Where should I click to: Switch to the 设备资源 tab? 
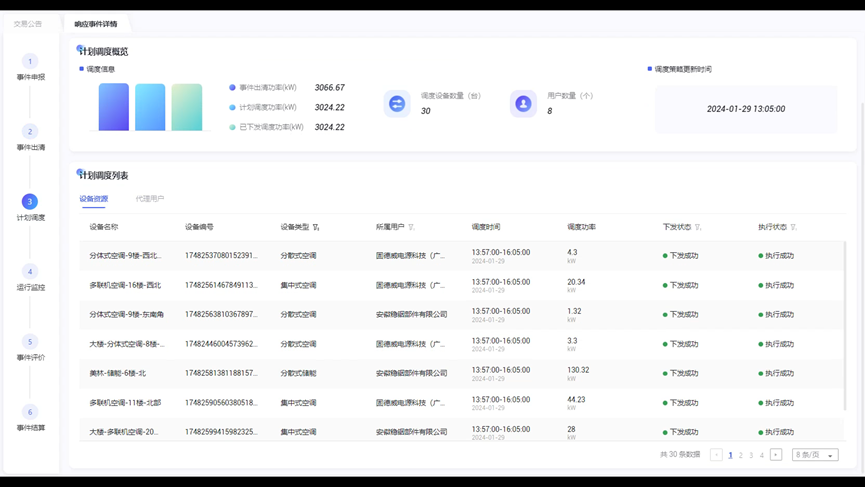pos(94,199)
